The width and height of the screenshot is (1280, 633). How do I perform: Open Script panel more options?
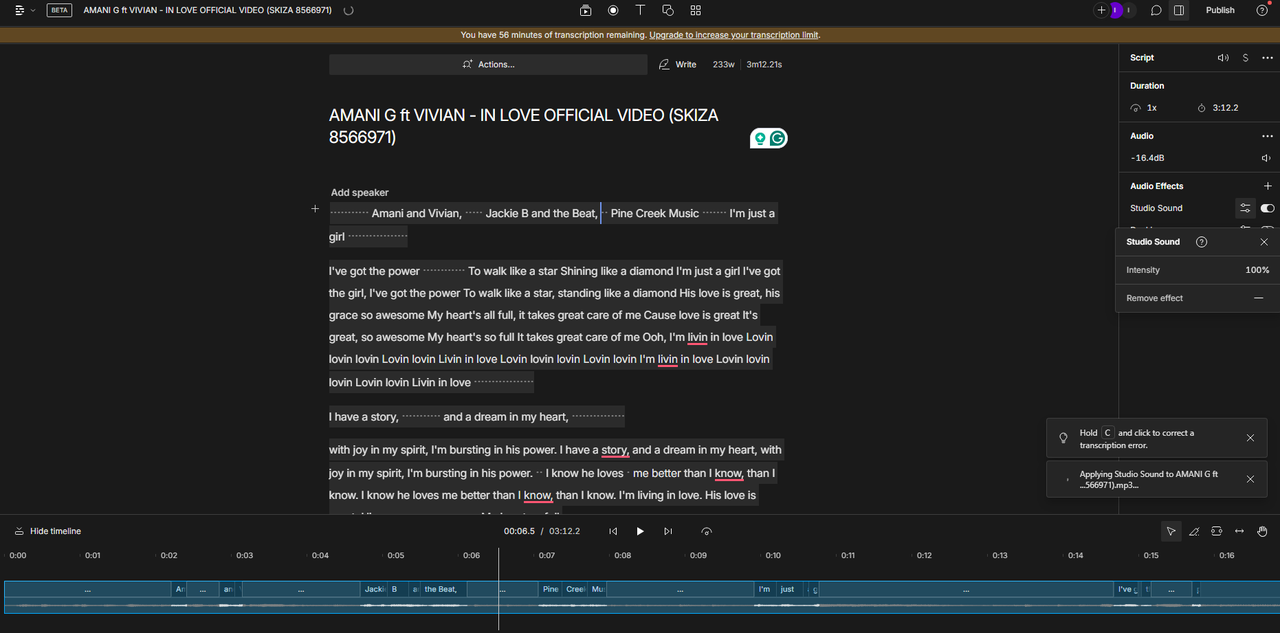[x=1267, y=58]
